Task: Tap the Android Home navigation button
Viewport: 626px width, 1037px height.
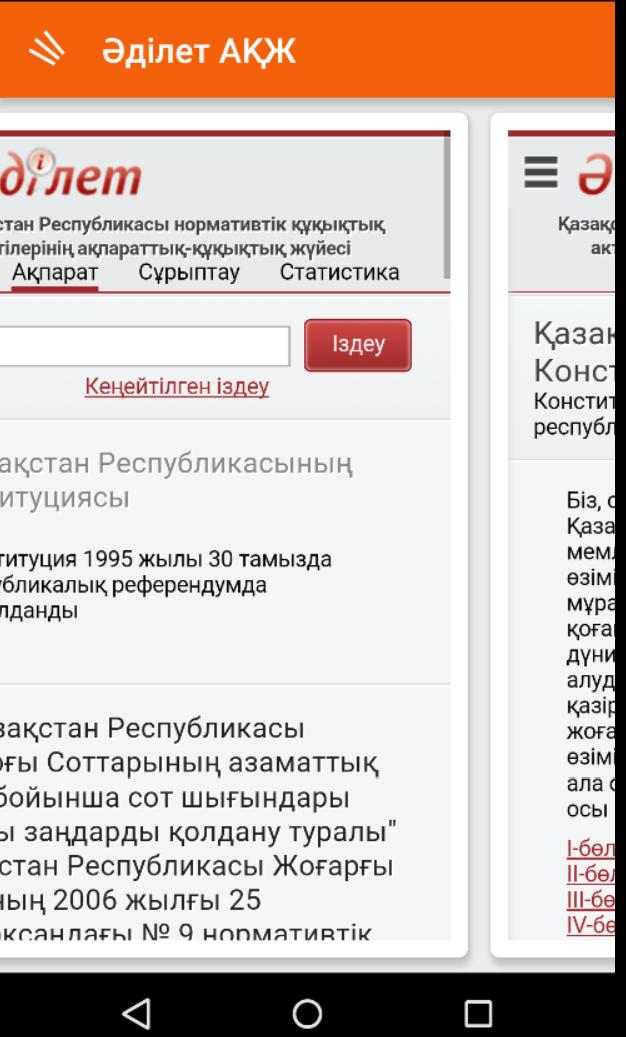Action: click(307, 1013)
